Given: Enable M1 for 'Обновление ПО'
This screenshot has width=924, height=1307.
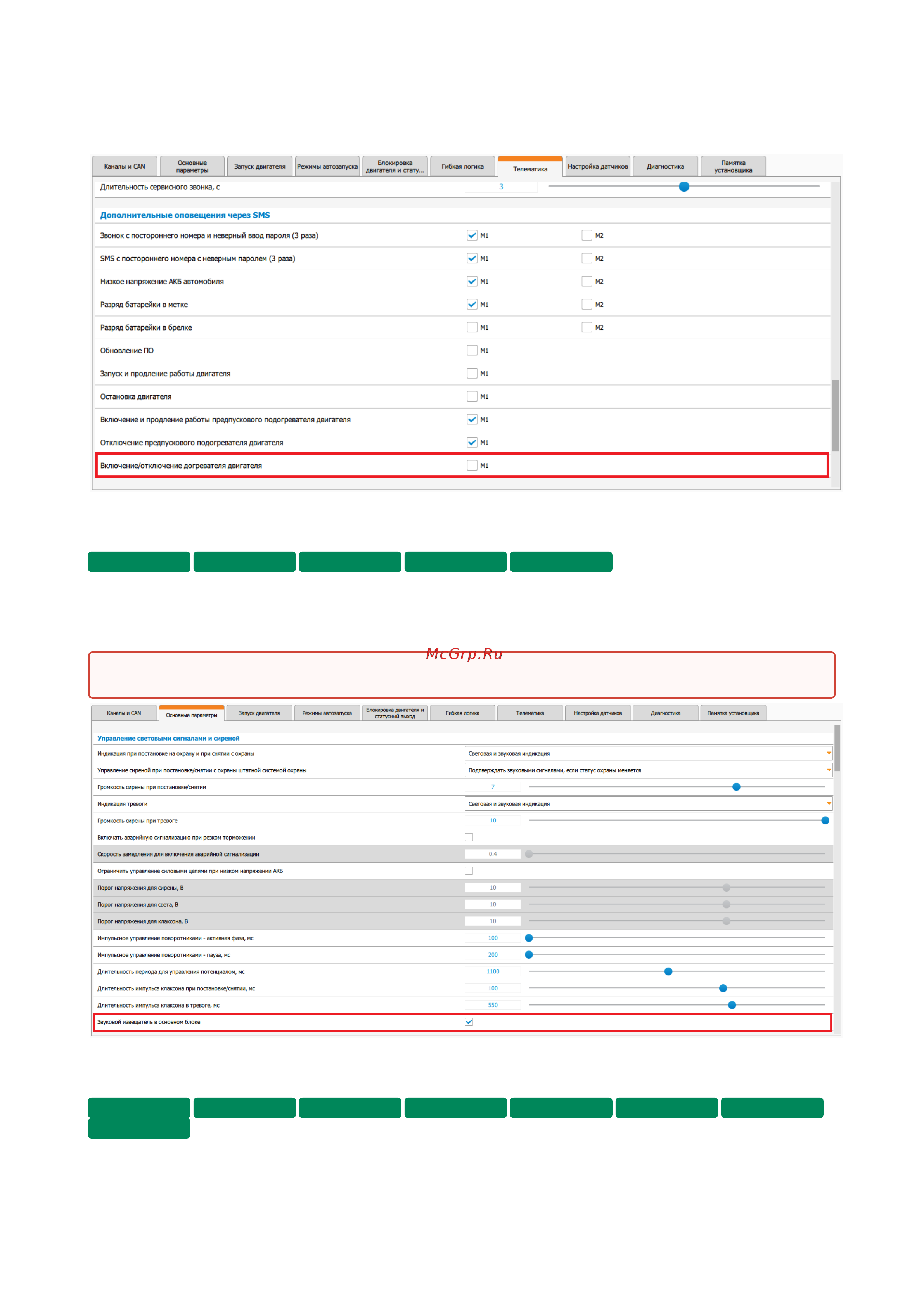Looking at the screenshot, I should coord(472,351).
